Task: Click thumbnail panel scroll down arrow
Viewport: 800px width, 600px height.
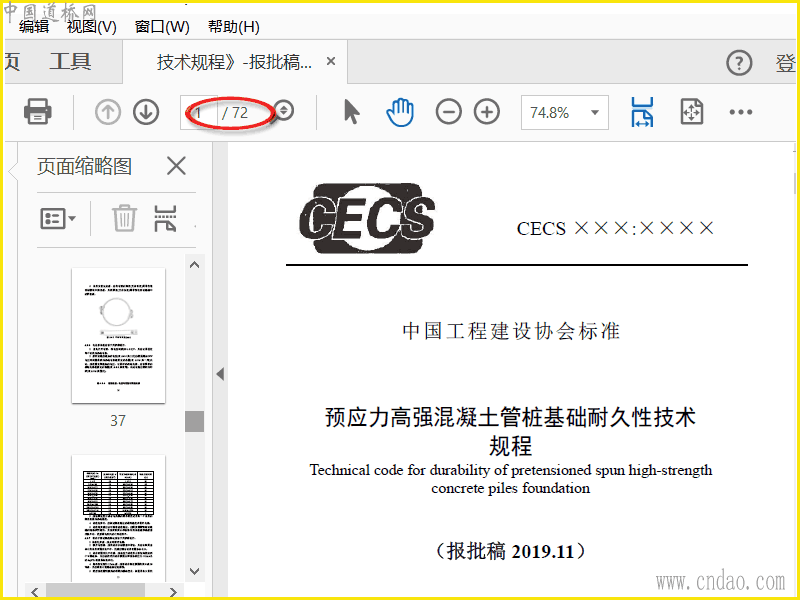Action: point(194,571)
